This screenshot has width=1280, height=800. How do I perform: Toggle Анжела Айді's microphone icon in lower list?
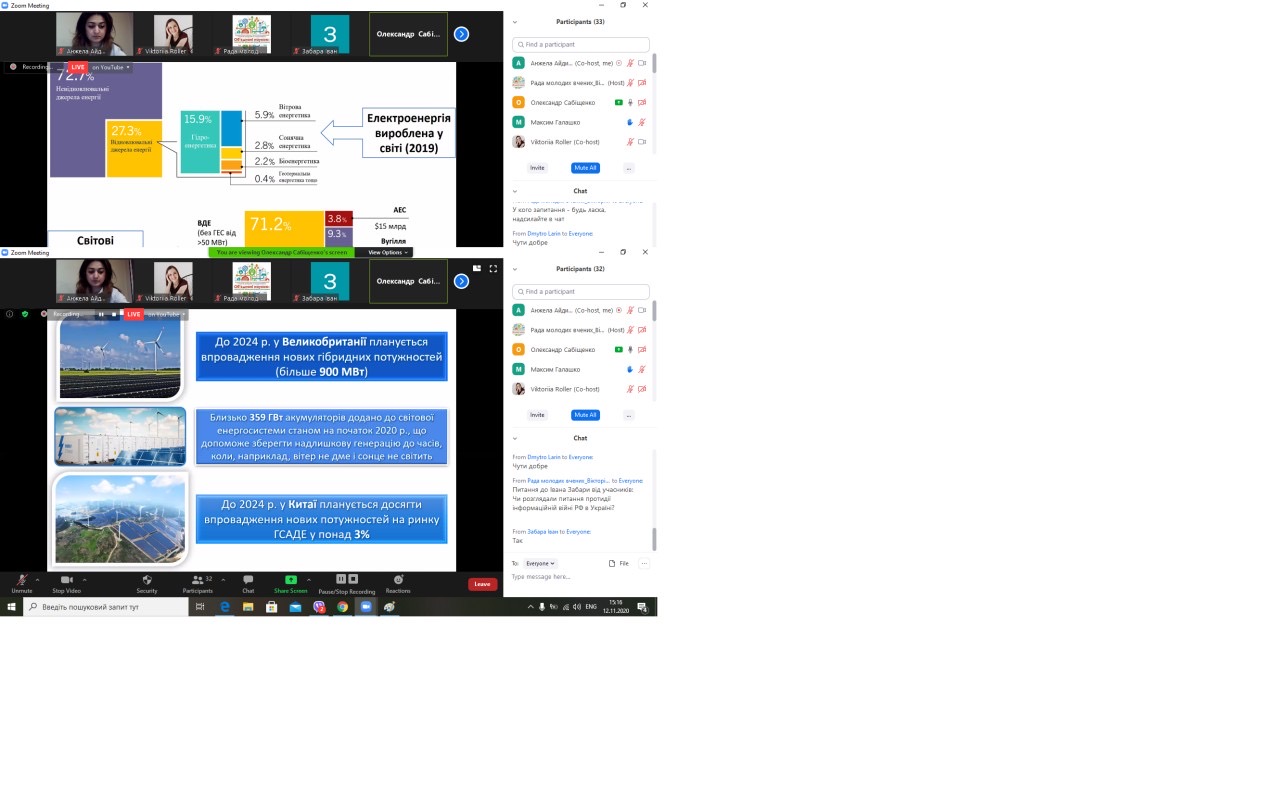630,310
